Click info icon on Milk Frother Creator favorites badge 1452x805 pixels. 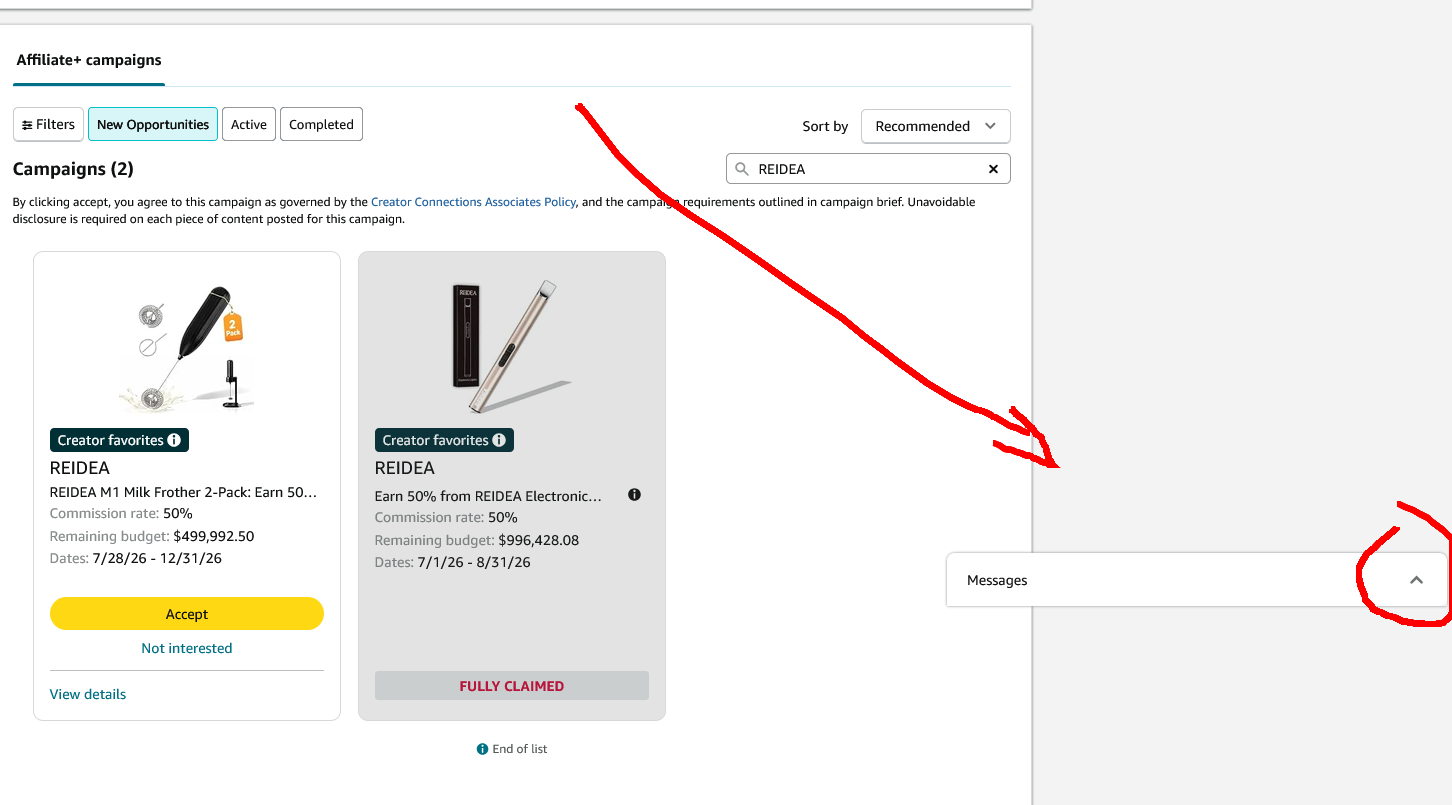click(x=174, y=440)
